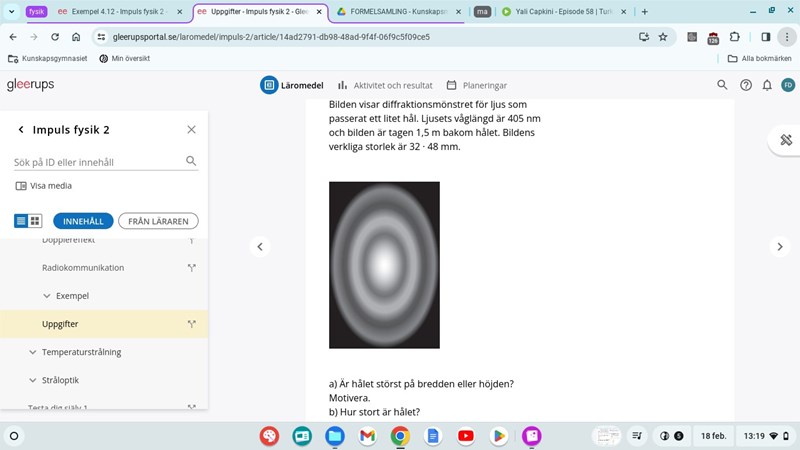Click the FD user avatar
Screen dimensions: 800x450
pos(787,85)
